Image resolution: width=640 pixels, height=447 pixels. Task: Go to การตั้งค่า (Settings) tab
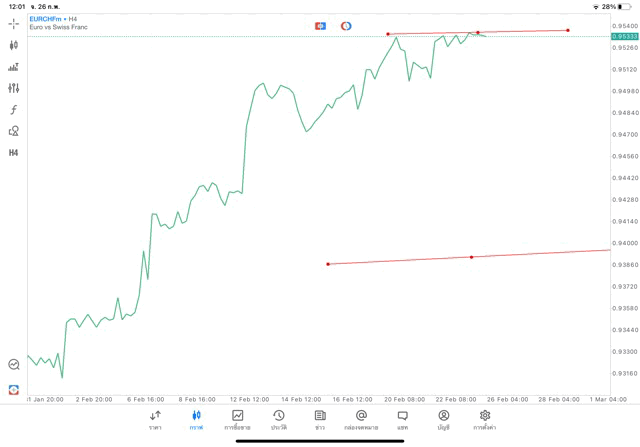485,420
